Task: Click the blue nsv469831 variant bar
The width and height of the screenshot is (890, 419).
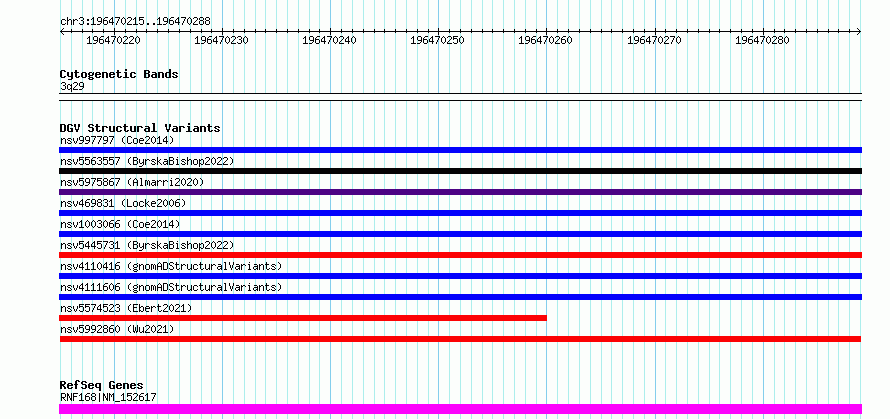Action: pos(460,213)
